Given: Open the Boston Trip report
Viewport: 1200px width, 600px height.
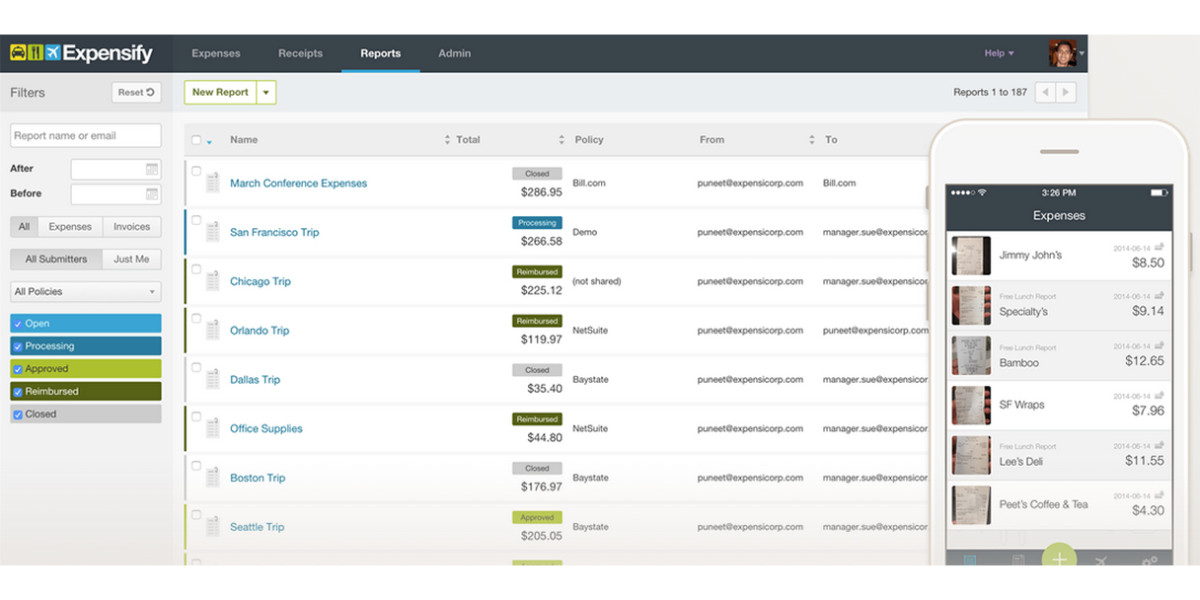Looking at the screenshot, I should [257, 478].
